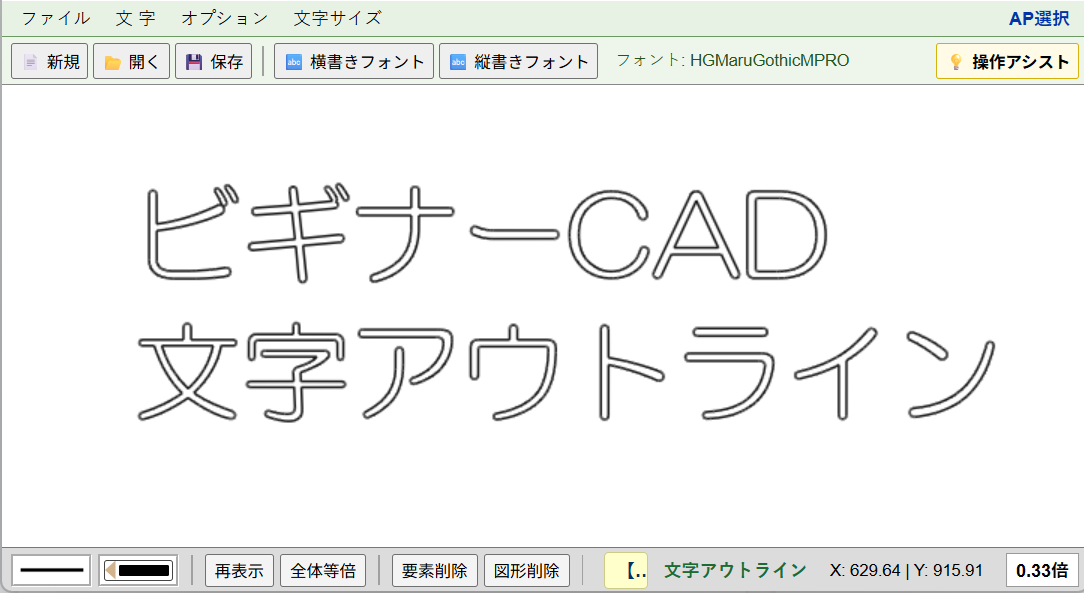The height and width of the screenshot is (593, 1084).
Task: Open the black line color swatch
Action: point(138,571)
